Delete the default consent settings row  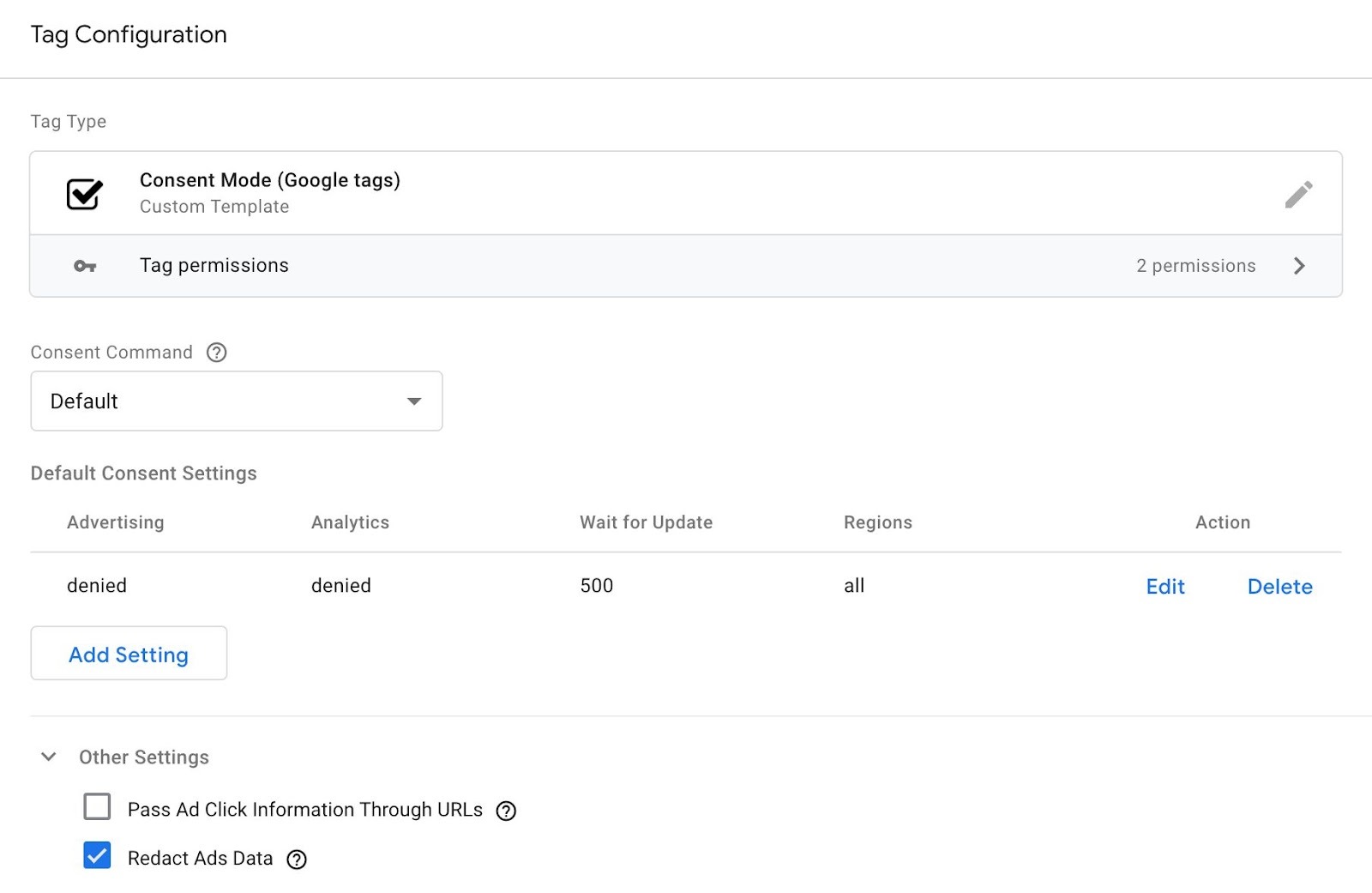1279,587
